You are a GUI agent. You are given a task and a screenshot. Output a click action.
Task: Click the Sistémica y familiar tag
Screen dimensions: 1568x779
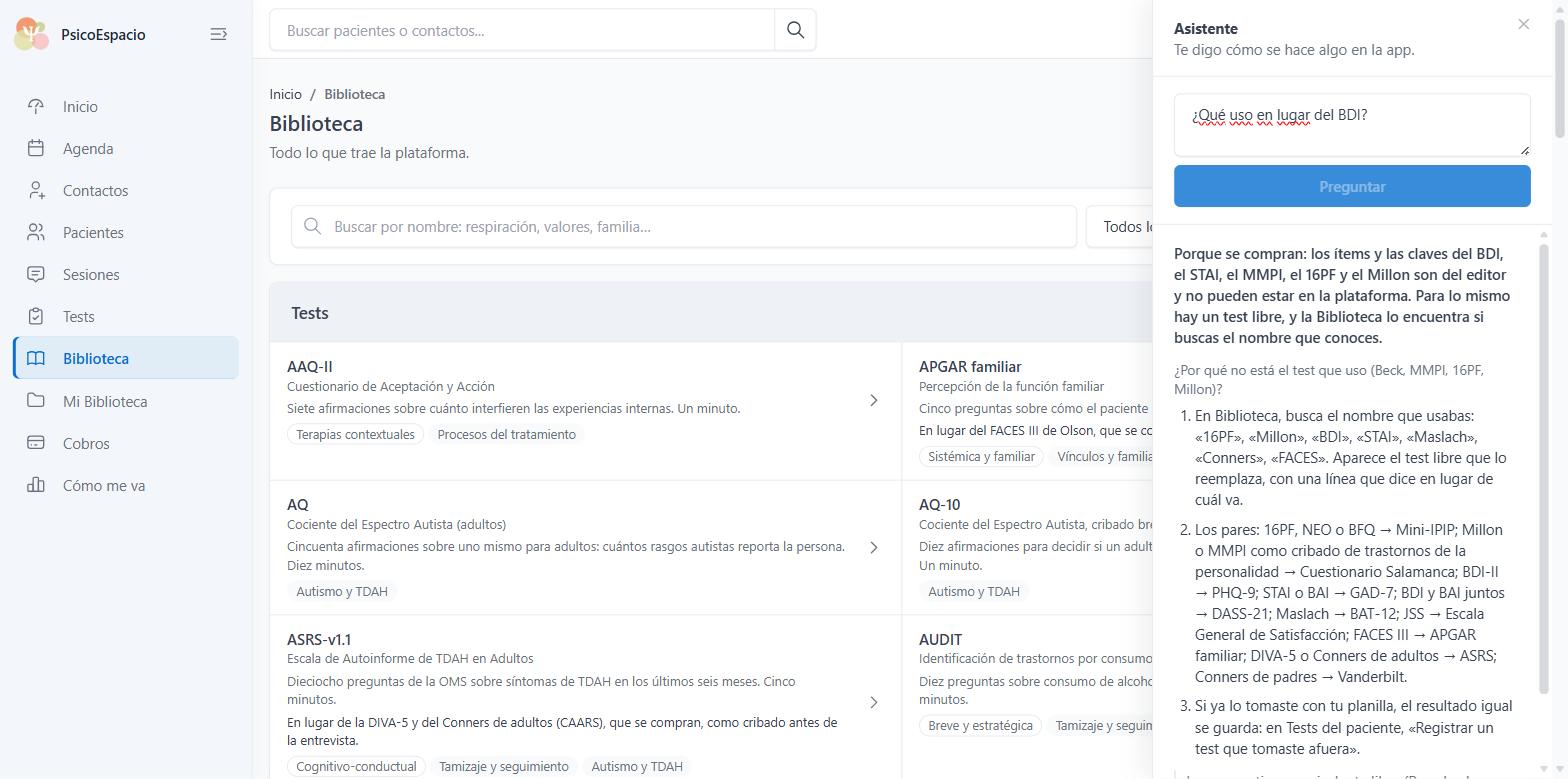981,456
